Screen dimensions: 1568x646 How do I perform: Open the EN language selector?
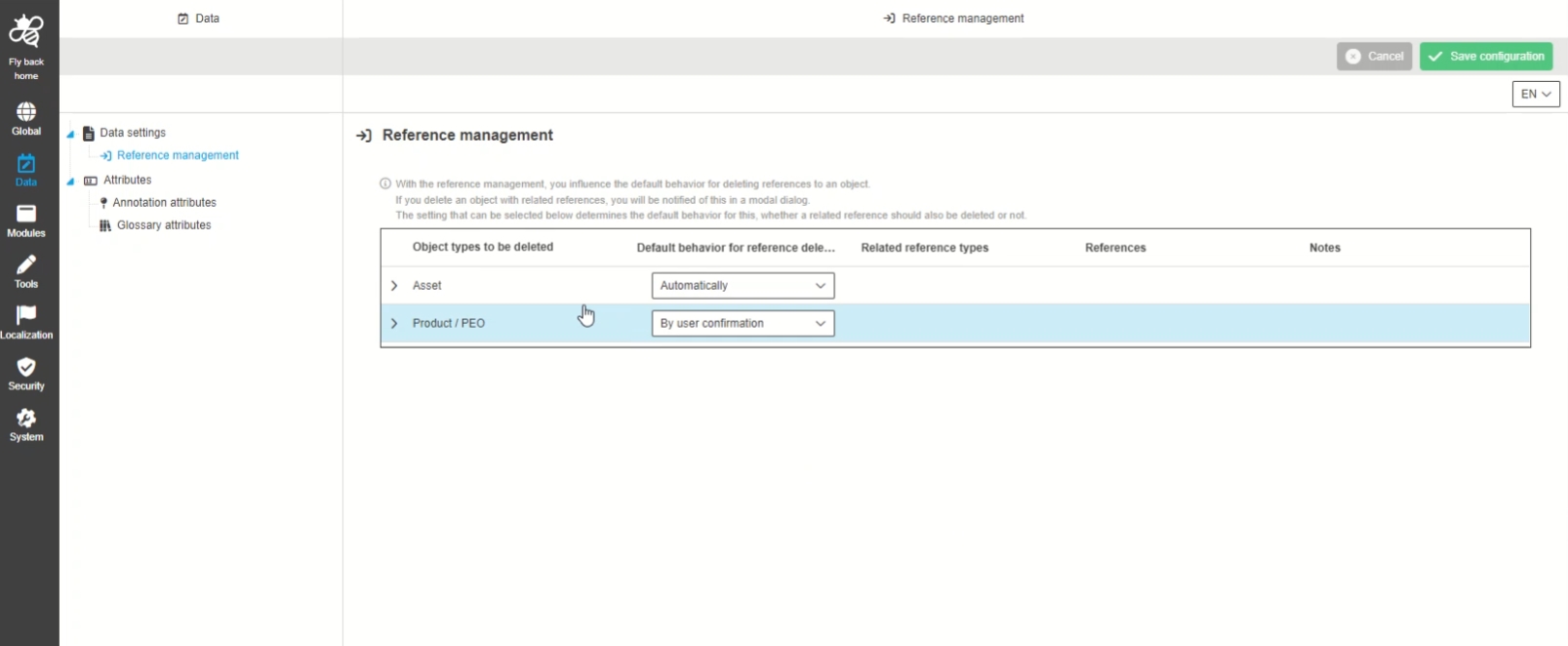pyautogui.click(x=1535, y=94)
